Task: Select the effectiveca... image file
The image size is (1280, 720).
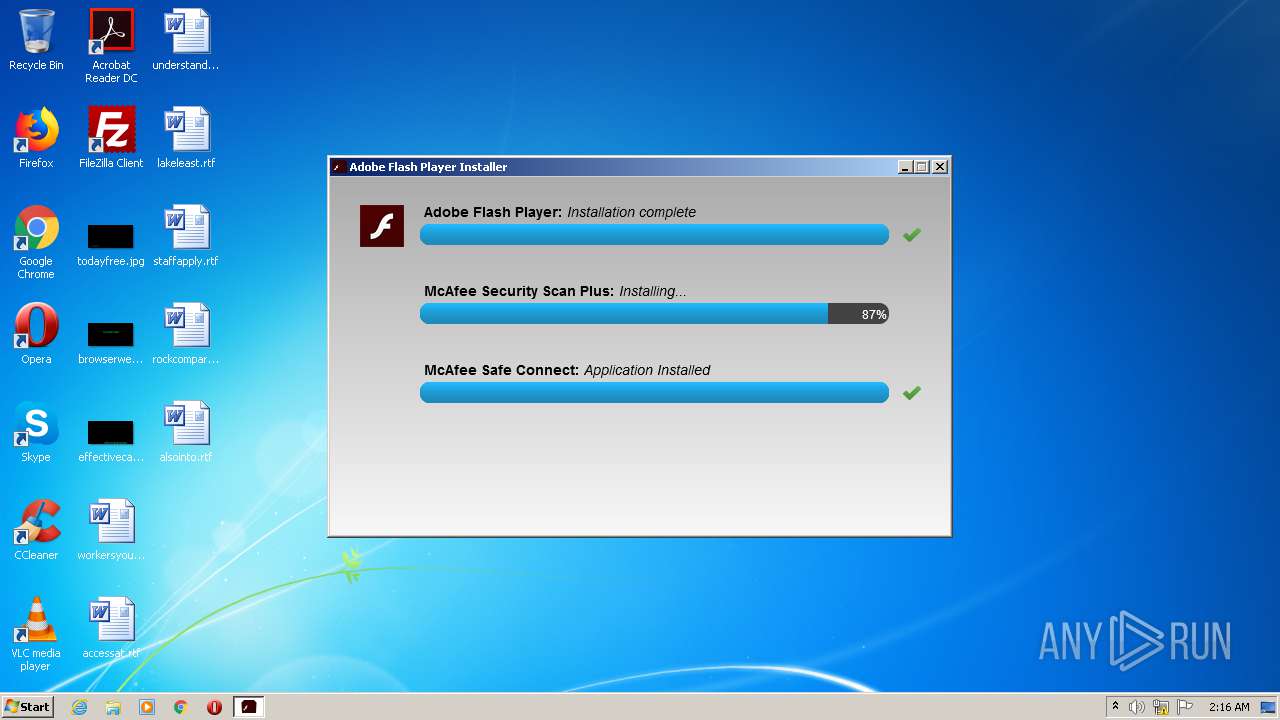Action: tap(111, 439)
